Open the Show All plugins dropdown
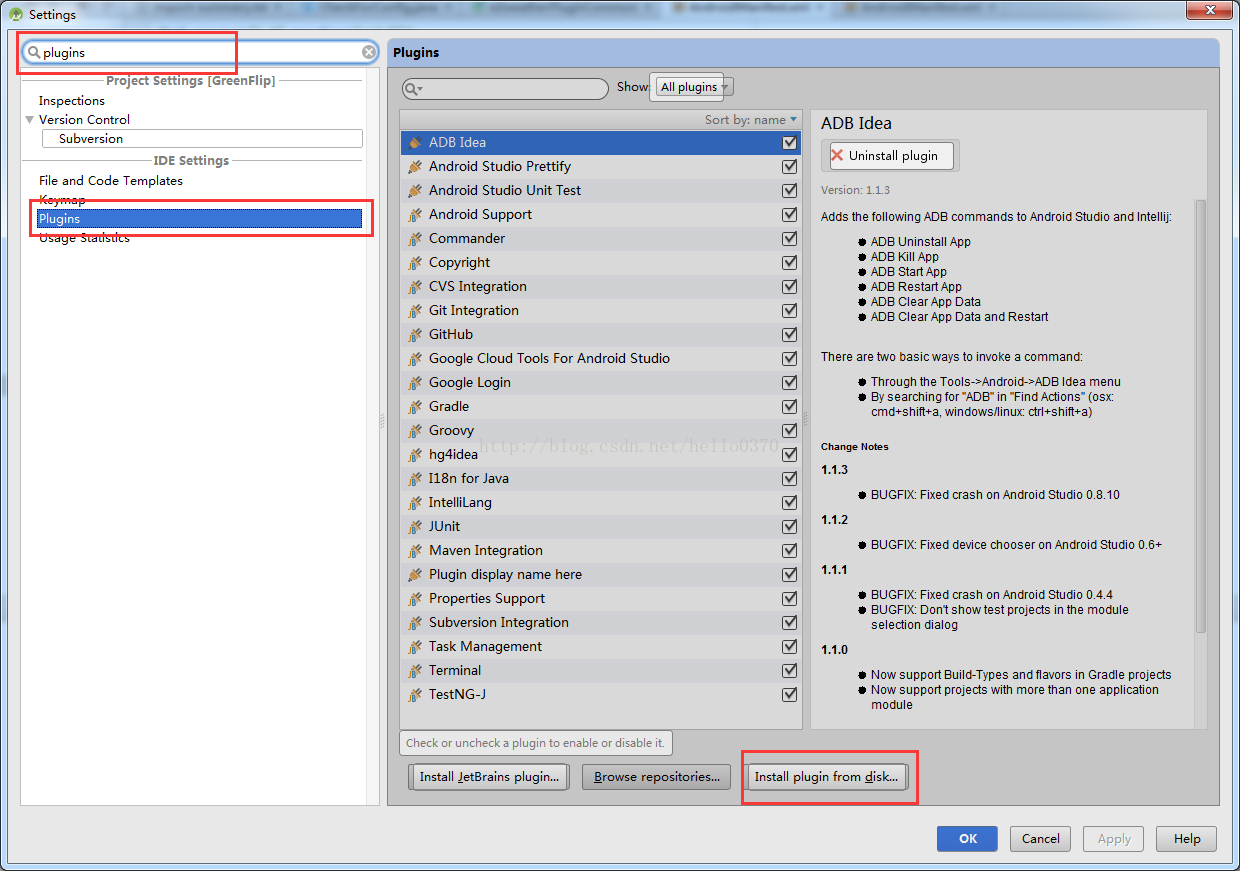The width and height of the screenshot is (1240, 871). tap(693, 87)
